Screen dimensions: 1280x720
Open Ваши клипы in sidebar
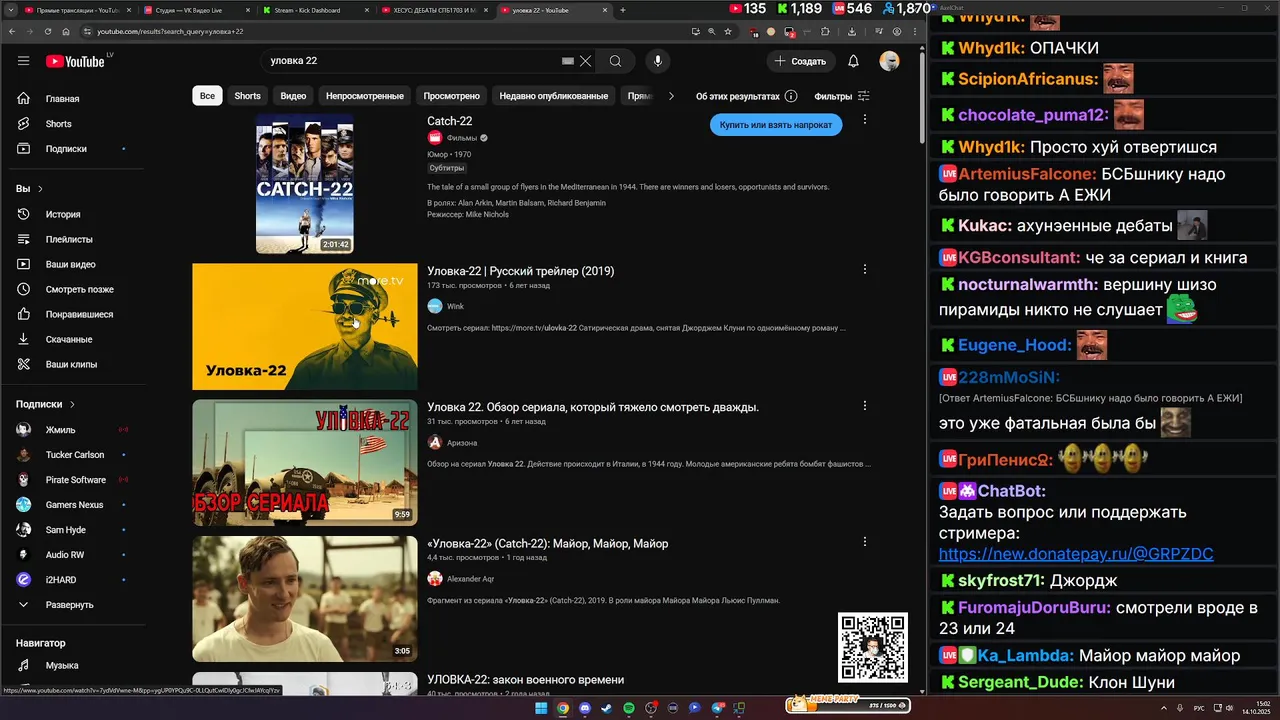[72, 364]
